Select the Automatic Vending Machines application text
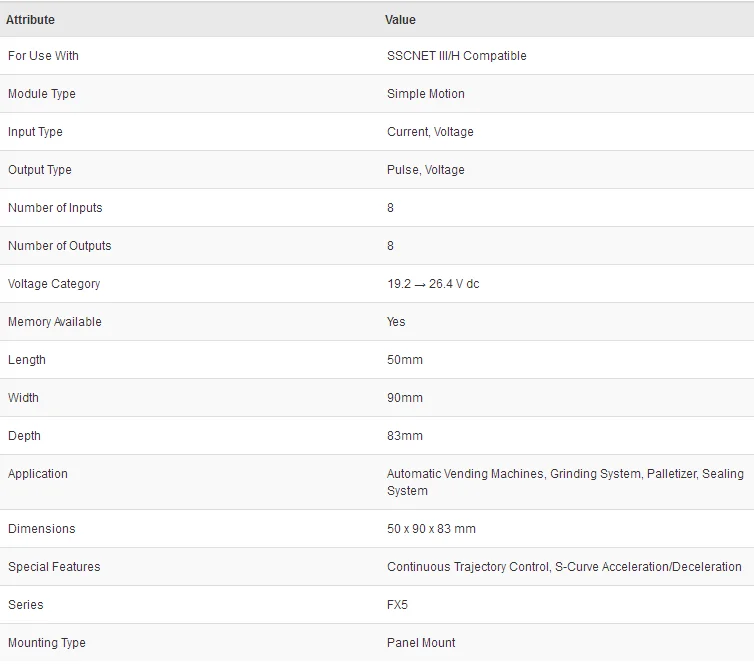The height and width of the screenshot is (665, 754). point(465,474)
